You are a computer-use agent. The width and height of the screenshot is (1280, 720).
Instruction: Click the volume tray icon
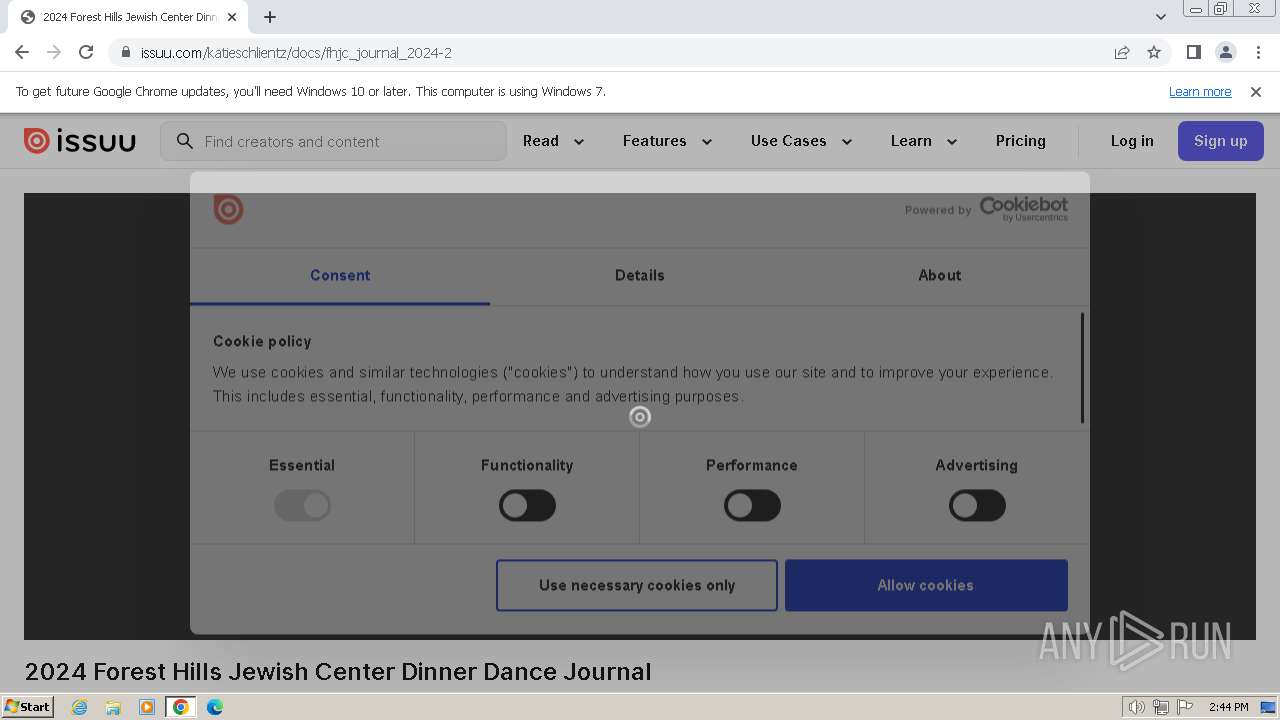coord(1136,707)
